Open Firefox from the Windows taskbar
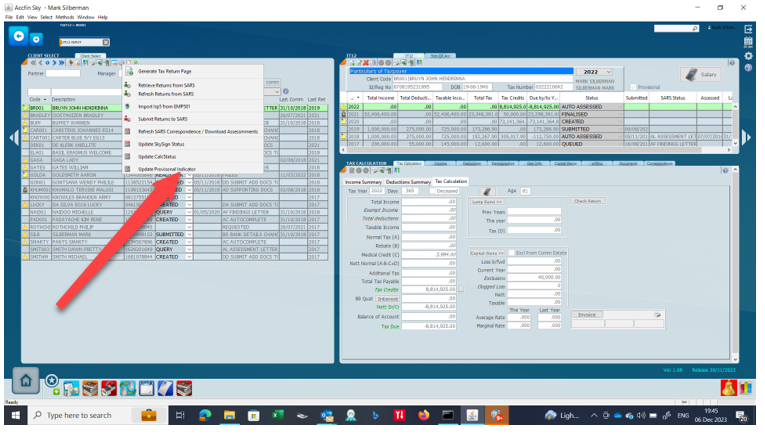 pos(423,415)
